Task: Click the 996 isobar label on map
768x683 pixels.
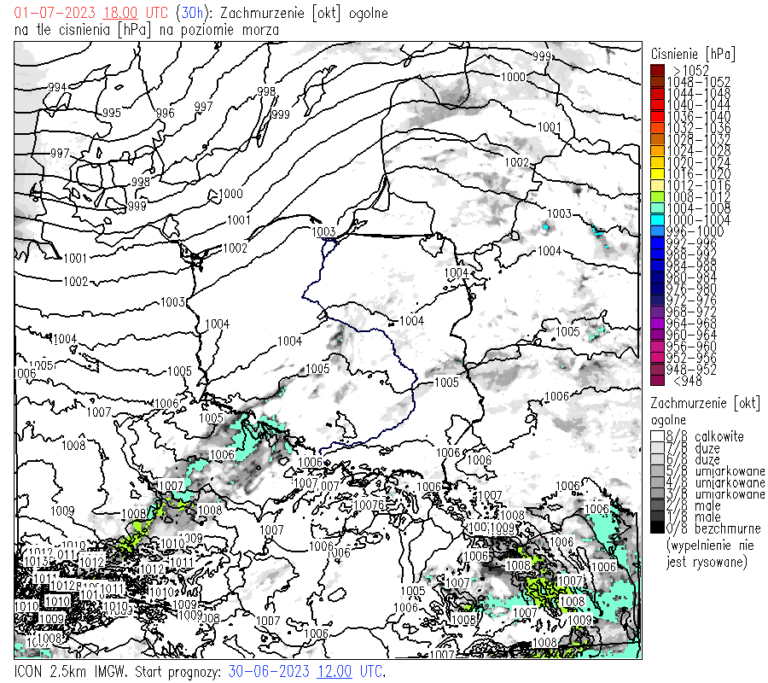Action: click(x=165, y=113)
